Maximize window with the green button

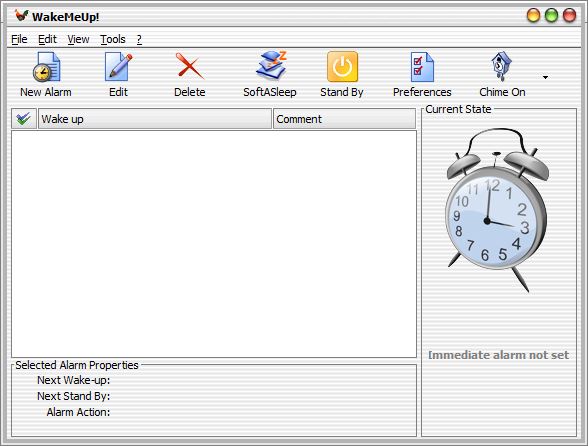click(x=551, y=15)
